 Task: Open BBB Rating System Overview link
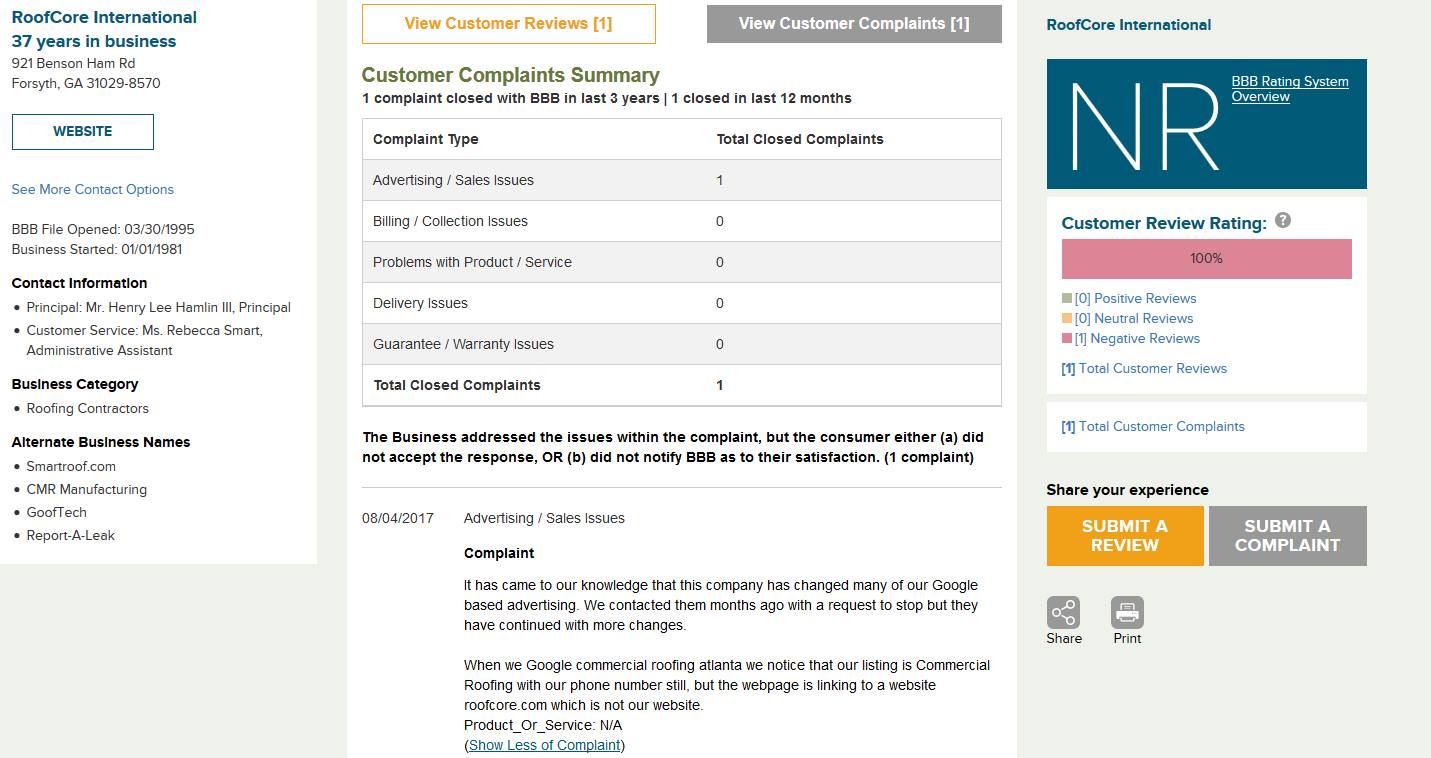tap(1289, 89)
